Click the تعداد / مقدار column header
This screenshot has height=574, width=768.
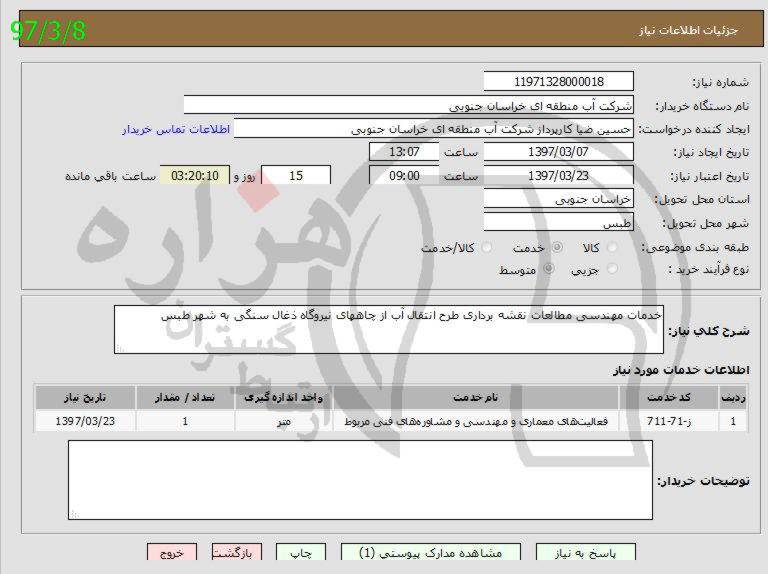coord(185,398)
